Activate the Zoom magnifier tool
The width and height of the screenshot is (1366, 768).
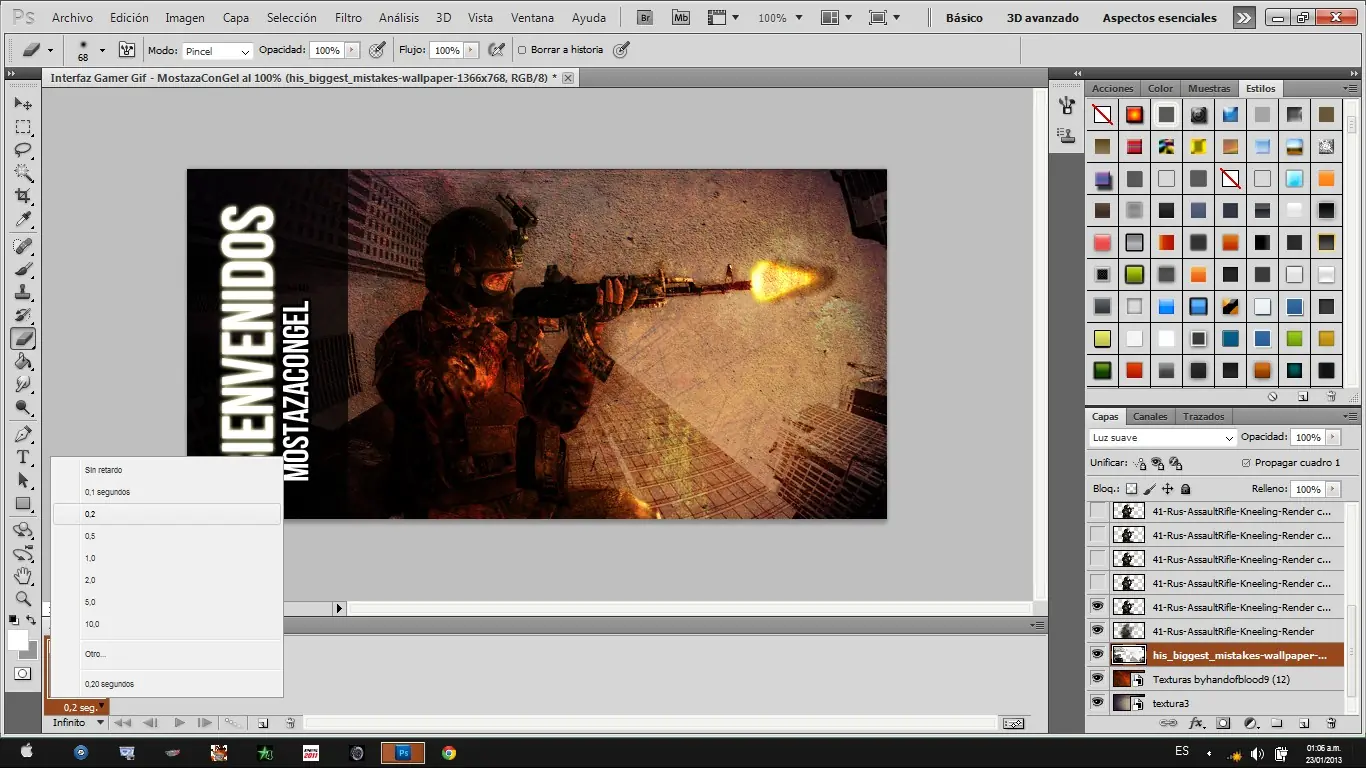23,598
